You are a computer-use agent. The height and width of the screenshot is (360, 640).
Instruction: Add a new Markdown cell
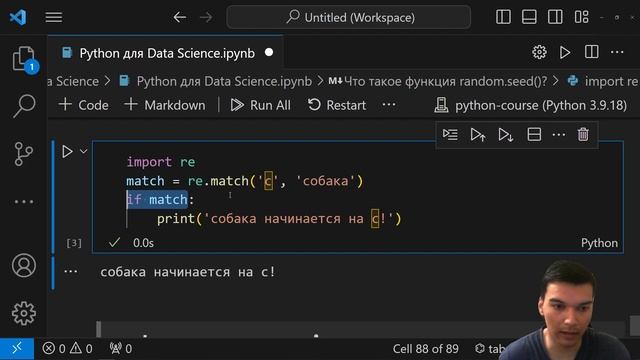pos(165,105)
